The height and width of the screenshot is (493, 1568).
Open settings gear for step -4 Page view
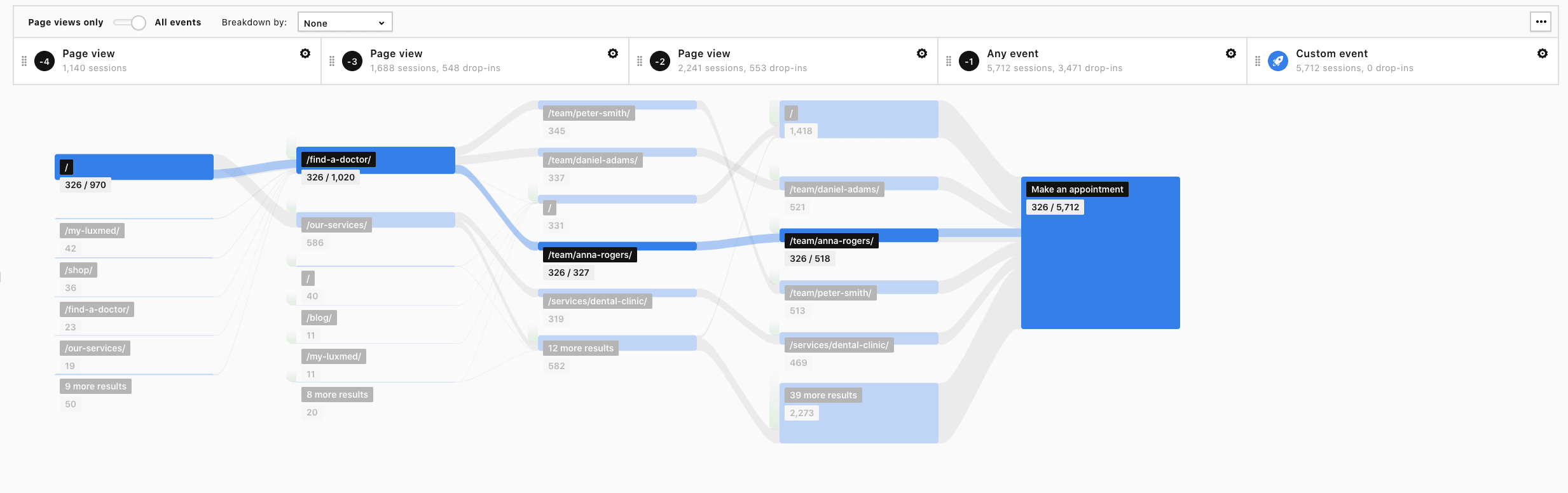pyautogui.click(x=305, y=53)
